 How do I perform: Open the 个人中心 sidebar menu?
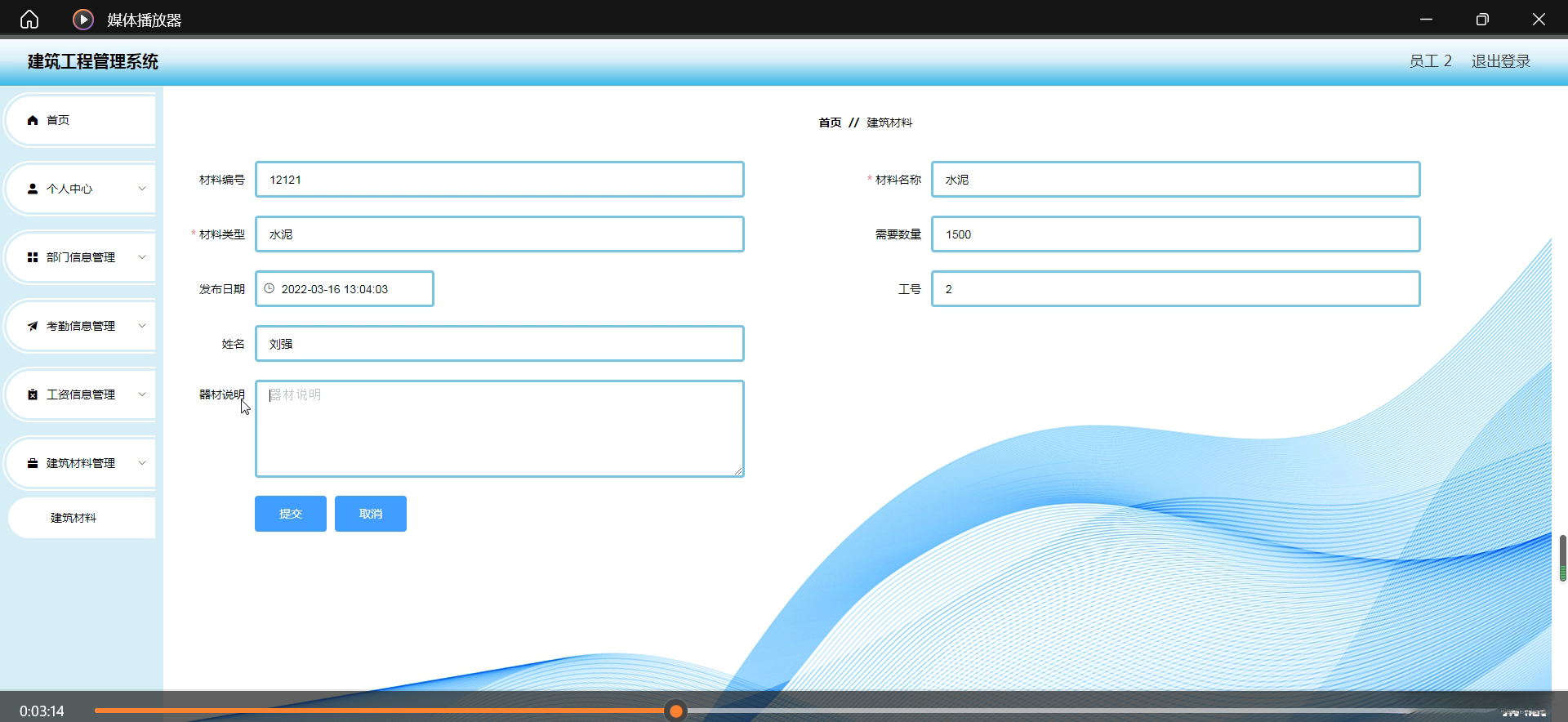click(81, 189)
